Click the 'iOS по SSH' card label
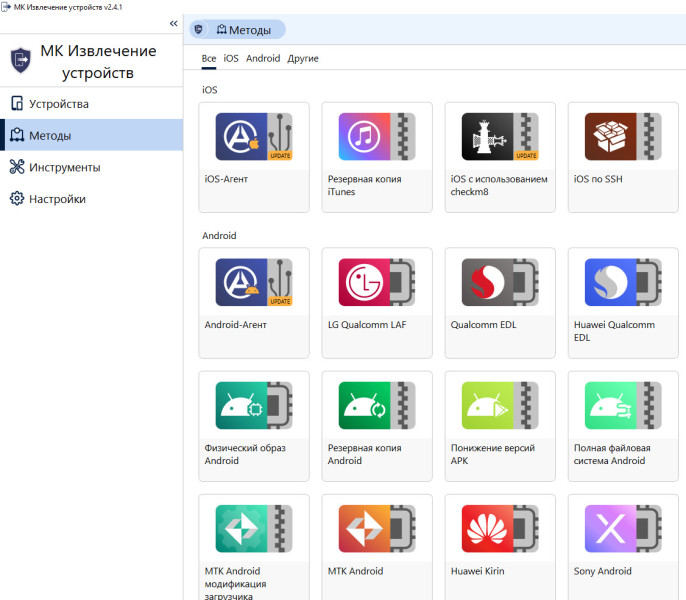686x600 pixels. (598, 179)
